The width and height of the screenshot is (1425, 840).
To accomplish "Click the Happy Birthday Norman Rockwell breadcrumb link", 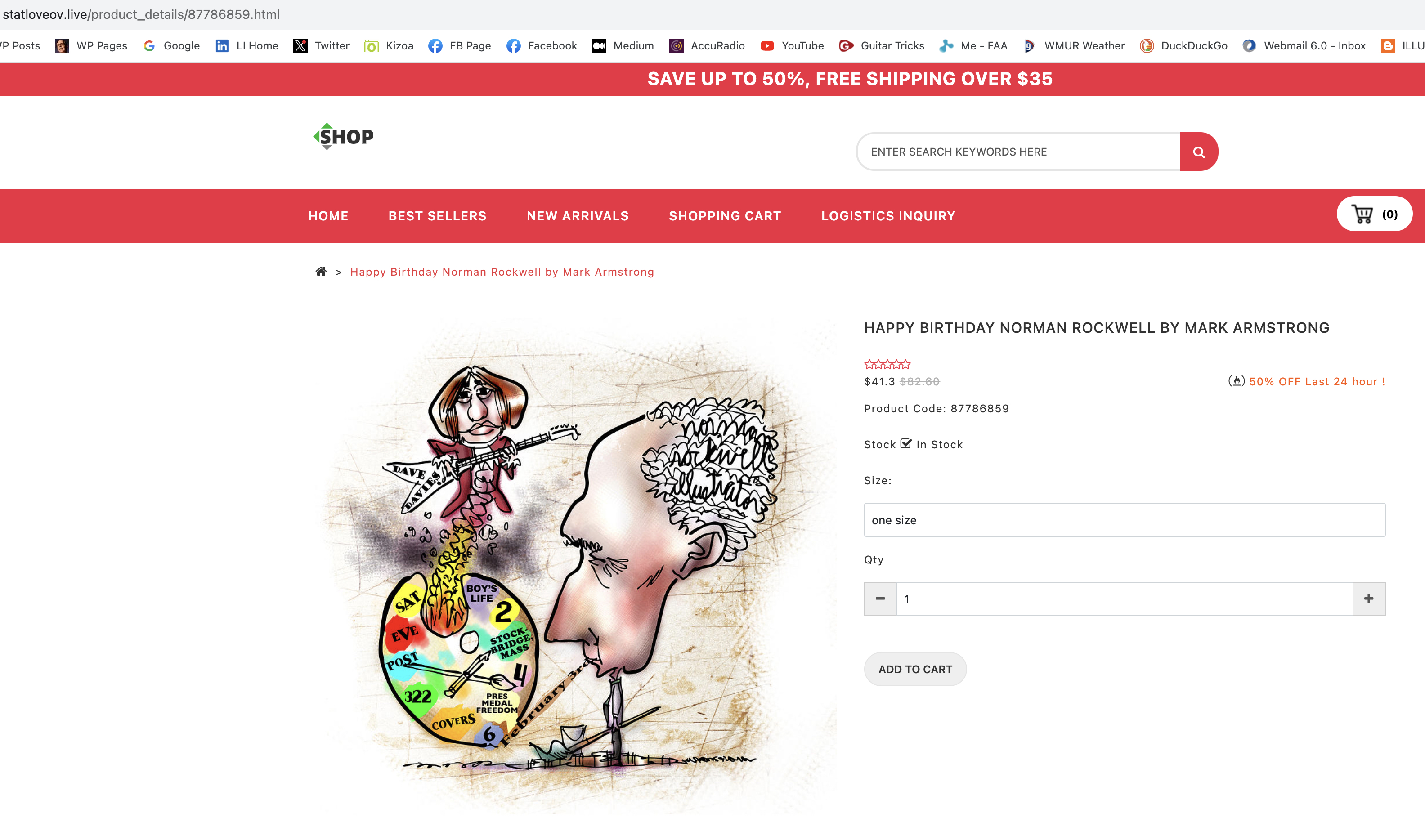I will [502, 272].
